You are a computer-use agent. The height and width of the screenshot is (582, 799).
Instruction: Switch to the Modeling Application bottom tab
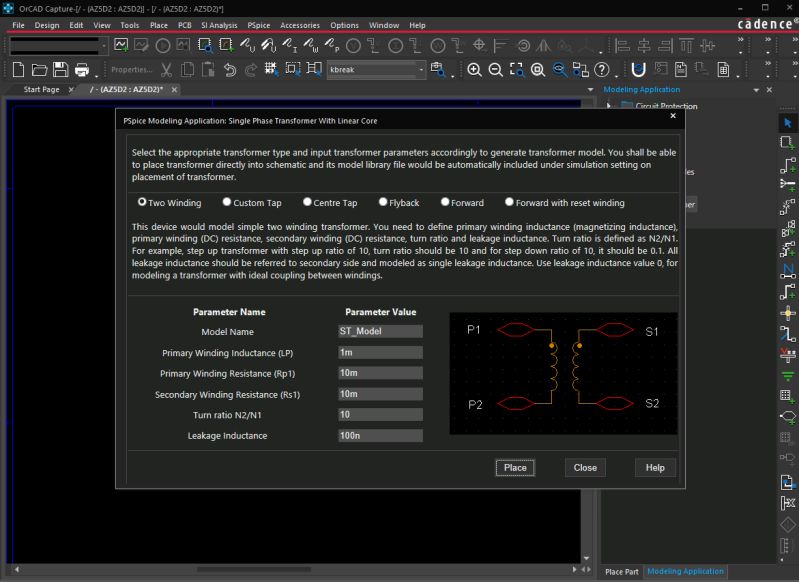[685, 571]
